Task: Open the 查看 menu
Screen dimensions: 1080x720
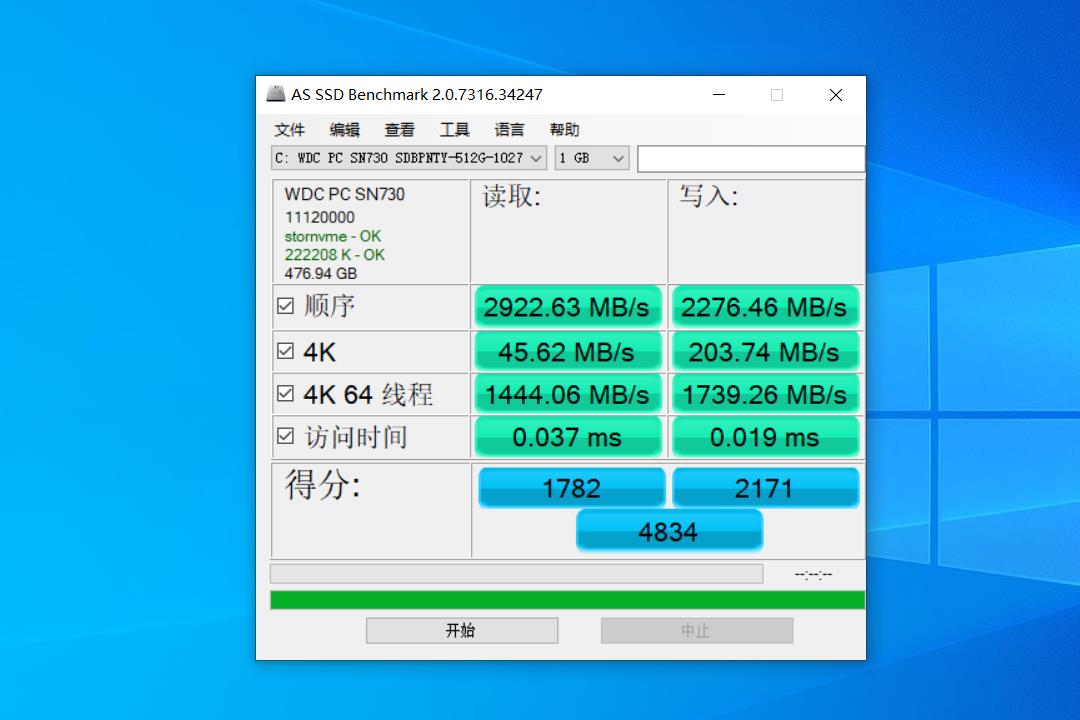Action: click(399, 129)
